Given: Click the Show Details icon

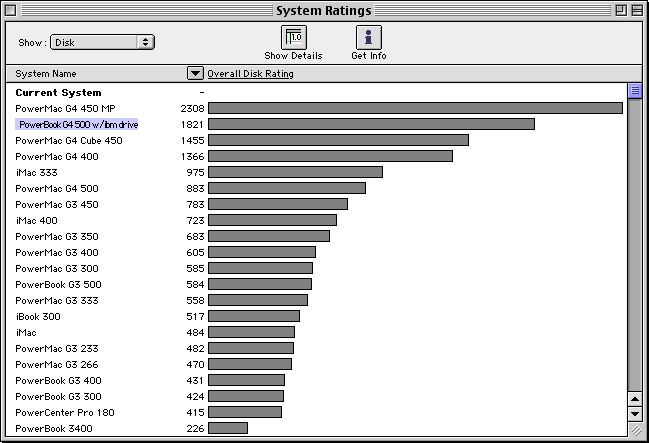Looking at the screenshot, I should (293, 37).
